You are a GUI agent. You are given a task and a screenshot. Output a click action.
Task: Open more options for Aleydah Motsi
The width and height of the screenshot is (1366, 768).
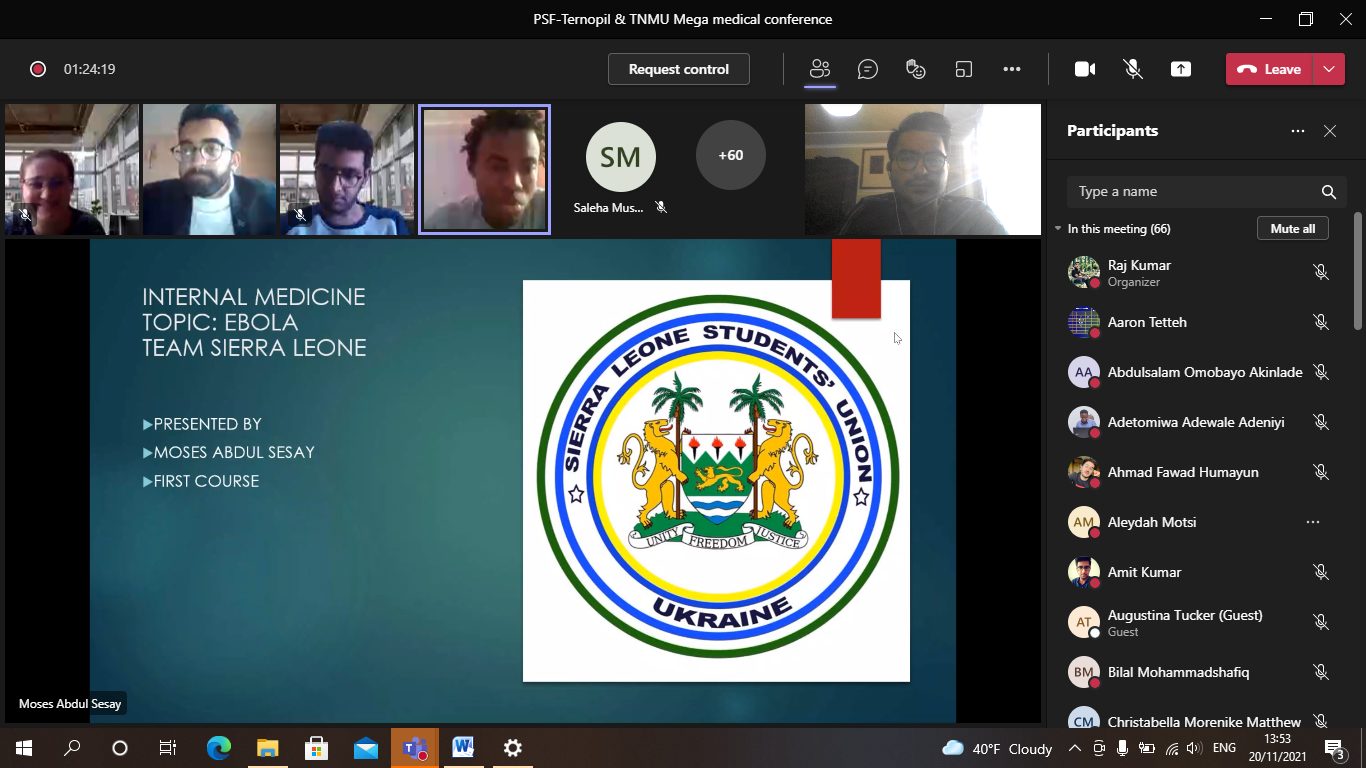(1313, 522)
